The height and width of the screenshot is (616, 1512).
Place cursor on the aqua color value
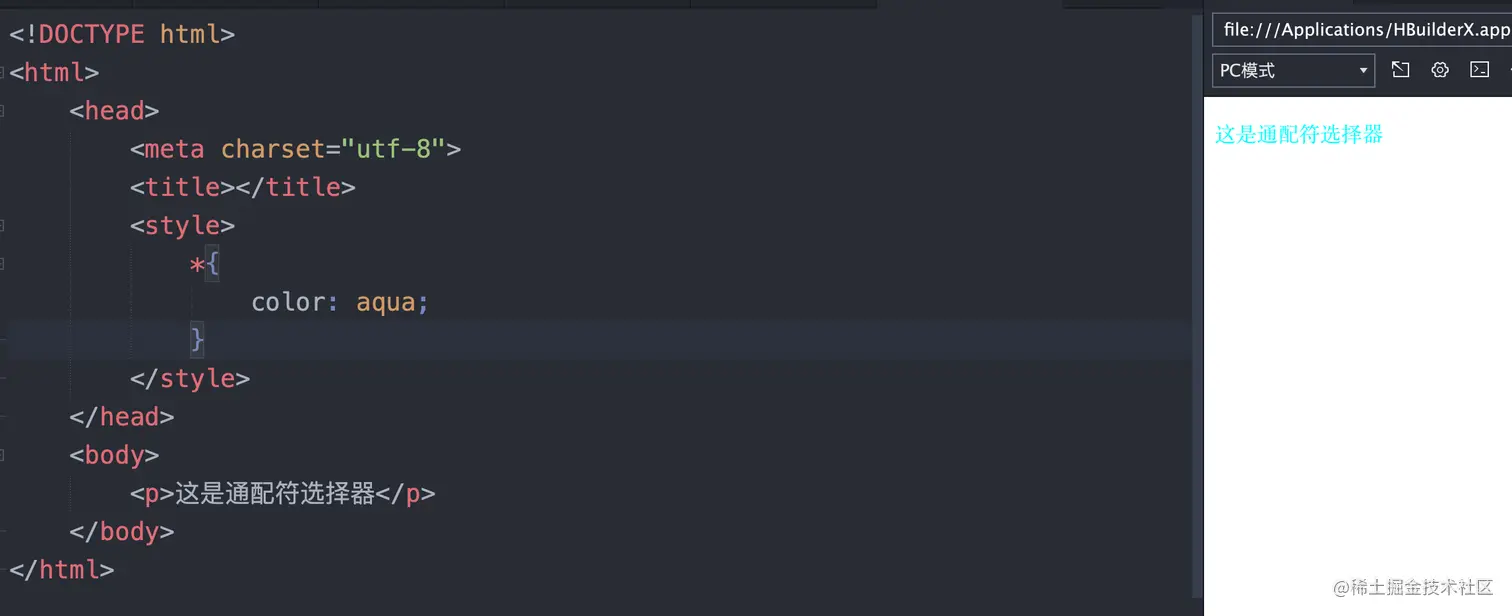tap(385, 302)
